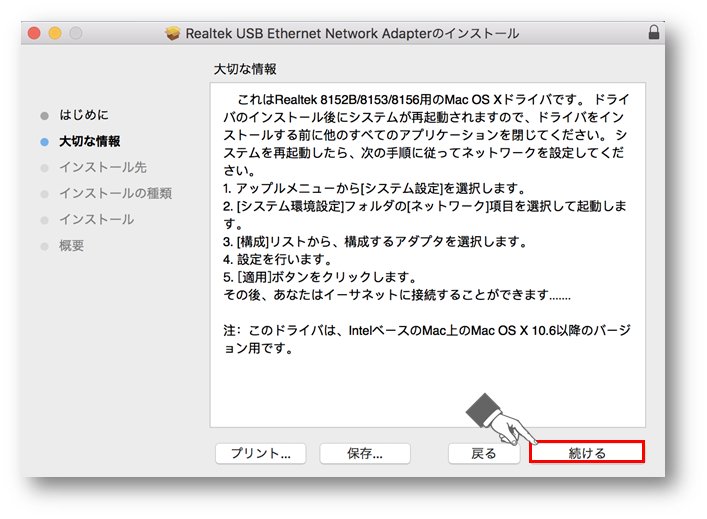Viewport: 707px width, 519px height.
Task: Click step 1 line about アップルメニュー
Action: click(375, 188)
